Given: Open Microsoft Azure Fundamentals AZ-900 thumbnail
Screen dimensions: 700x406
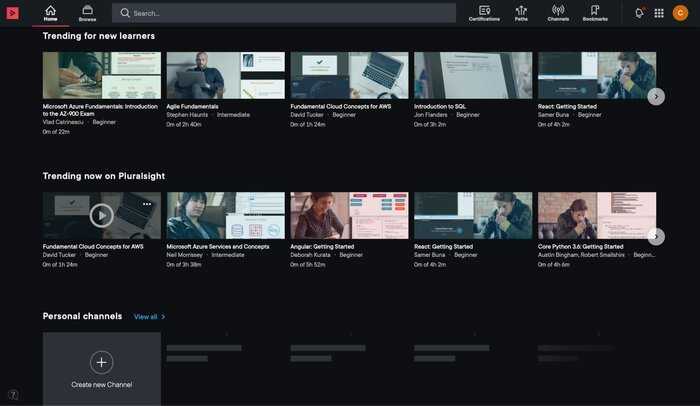Looking at the screenshot, I should (x=102, y=75).
